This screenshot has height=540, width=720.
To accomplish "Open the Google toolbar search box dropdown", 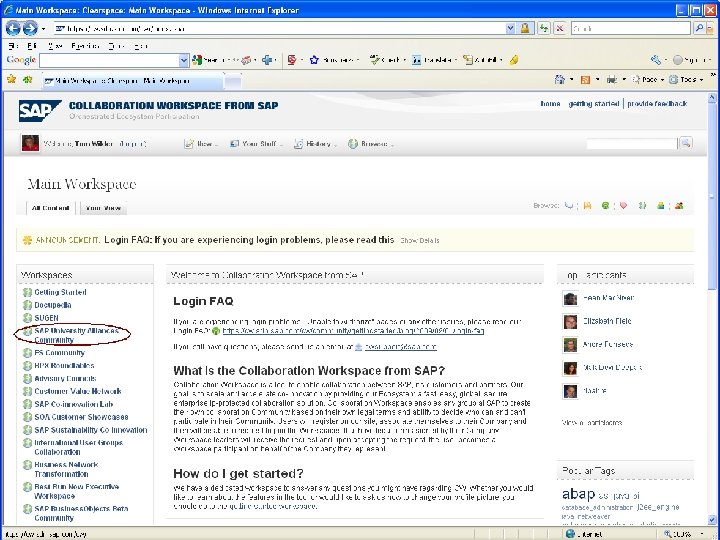I will 184,60.
